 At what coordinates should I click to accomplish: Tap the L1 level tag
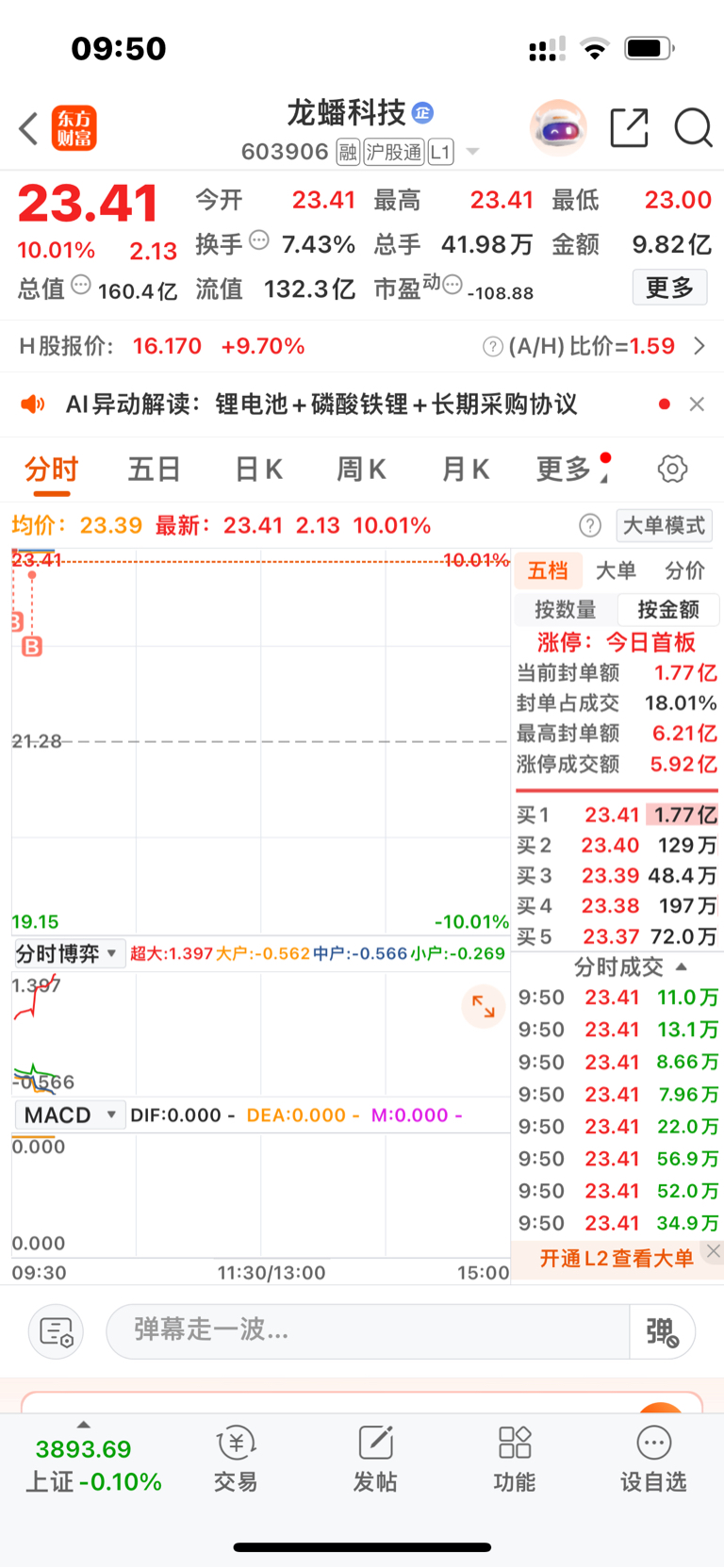pyautogui.click(x=440, y=152)
